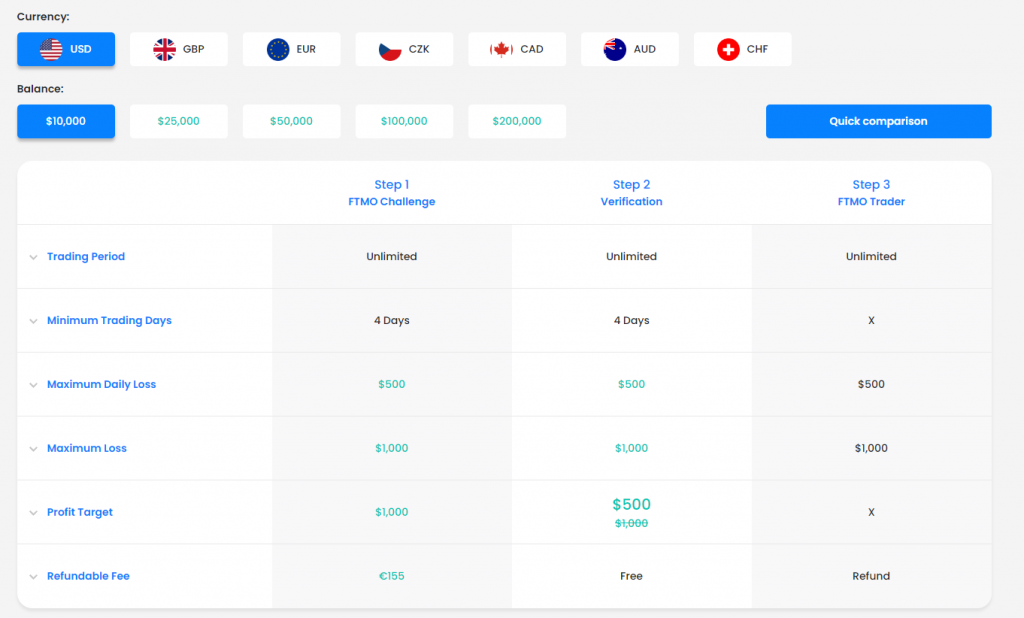Viewport: 1024px width, 618px height.
Task: Select the Step 2 Verification header
Action: pyautogui.click(x=631, y=193)
